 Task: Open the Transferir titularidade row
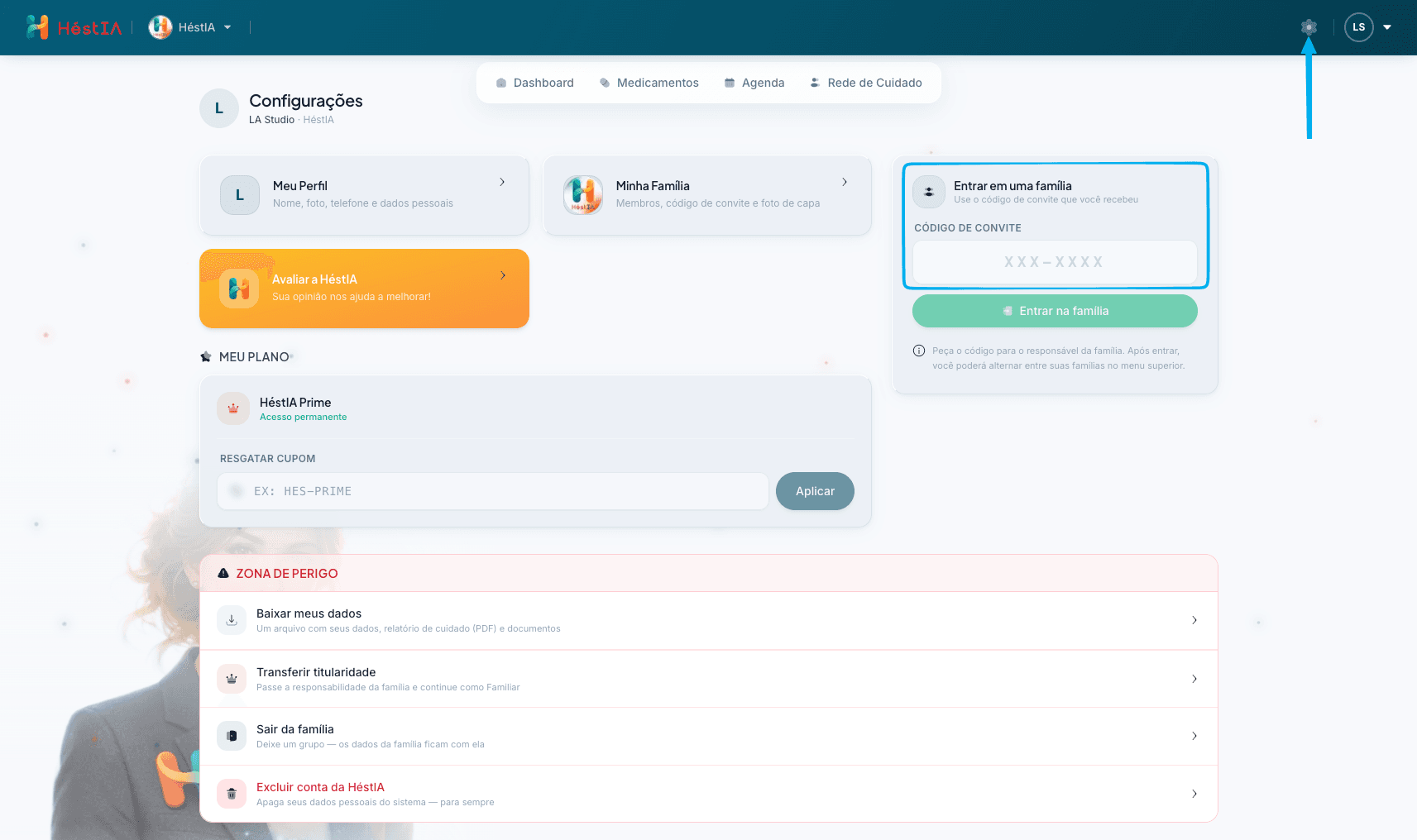coord(709,679)
